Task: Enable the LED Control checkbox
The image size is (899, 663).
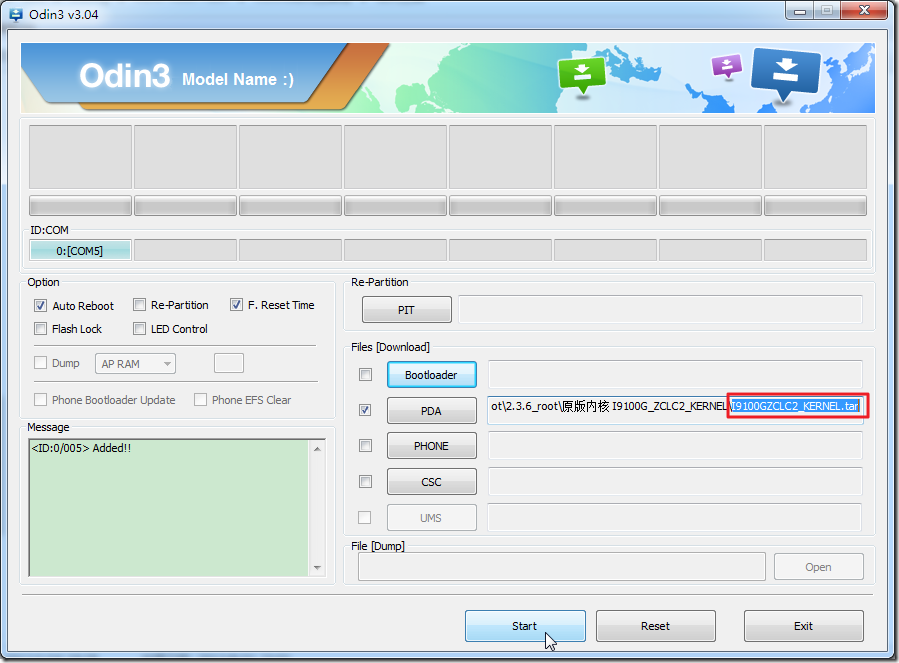Action: coord(139,329)
